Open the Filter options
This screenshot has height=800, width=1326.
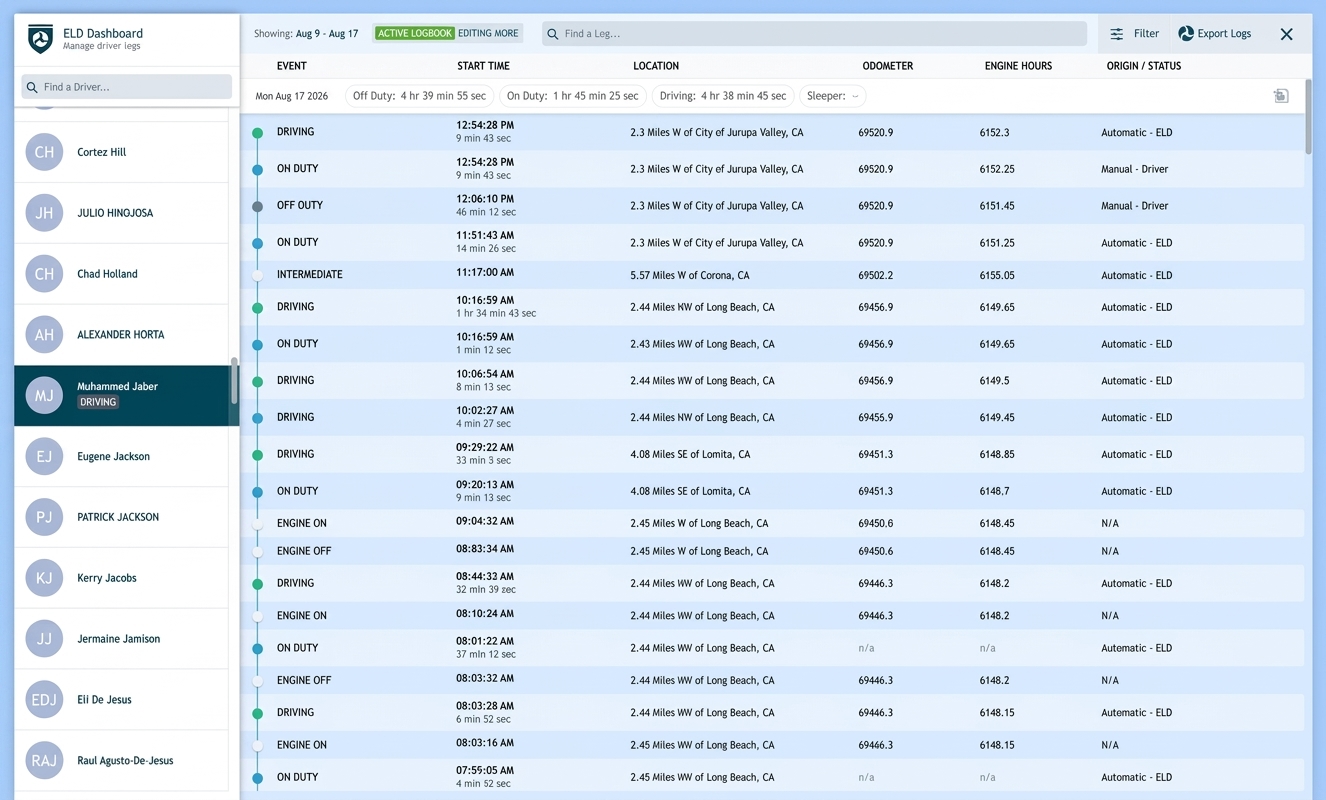[x=1134, y=34]
